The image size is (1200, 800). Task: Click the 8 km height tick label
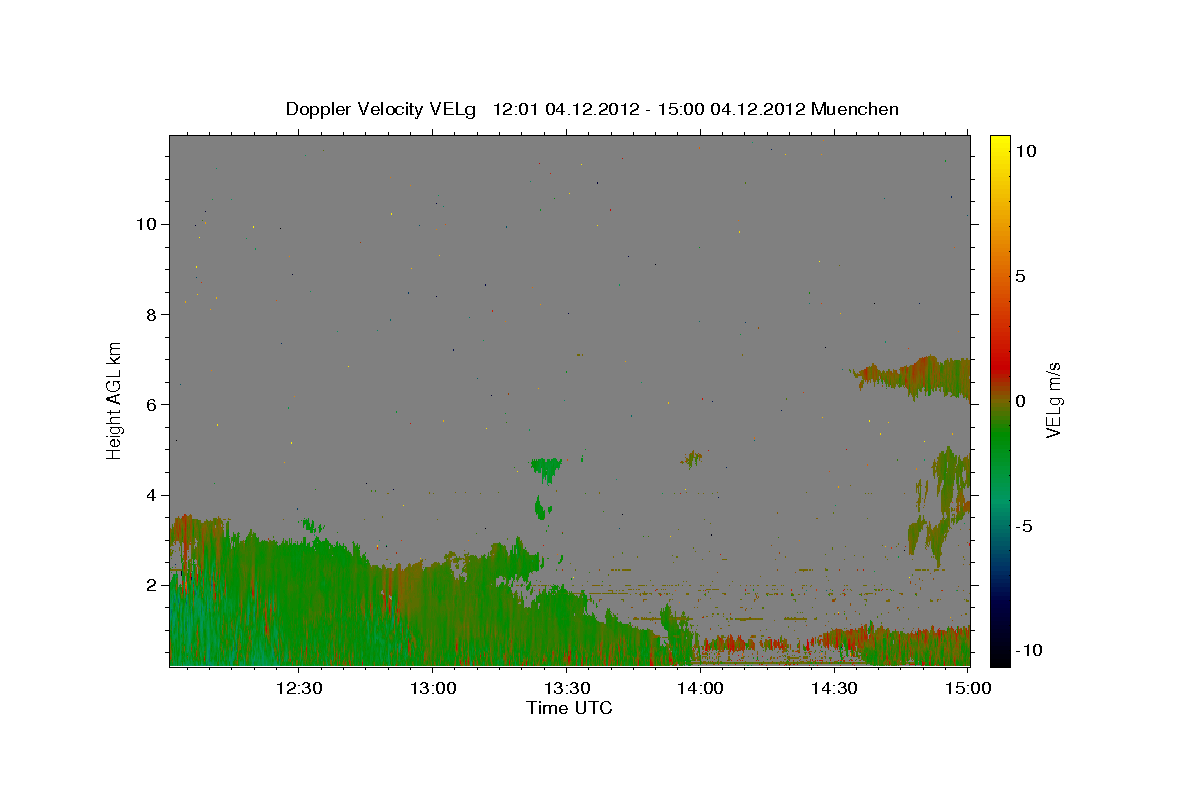click(150, 314)
